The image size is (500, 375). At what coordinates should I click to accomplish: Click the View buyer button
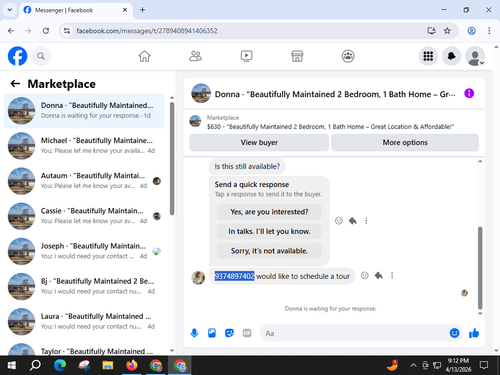coord(259,142)
